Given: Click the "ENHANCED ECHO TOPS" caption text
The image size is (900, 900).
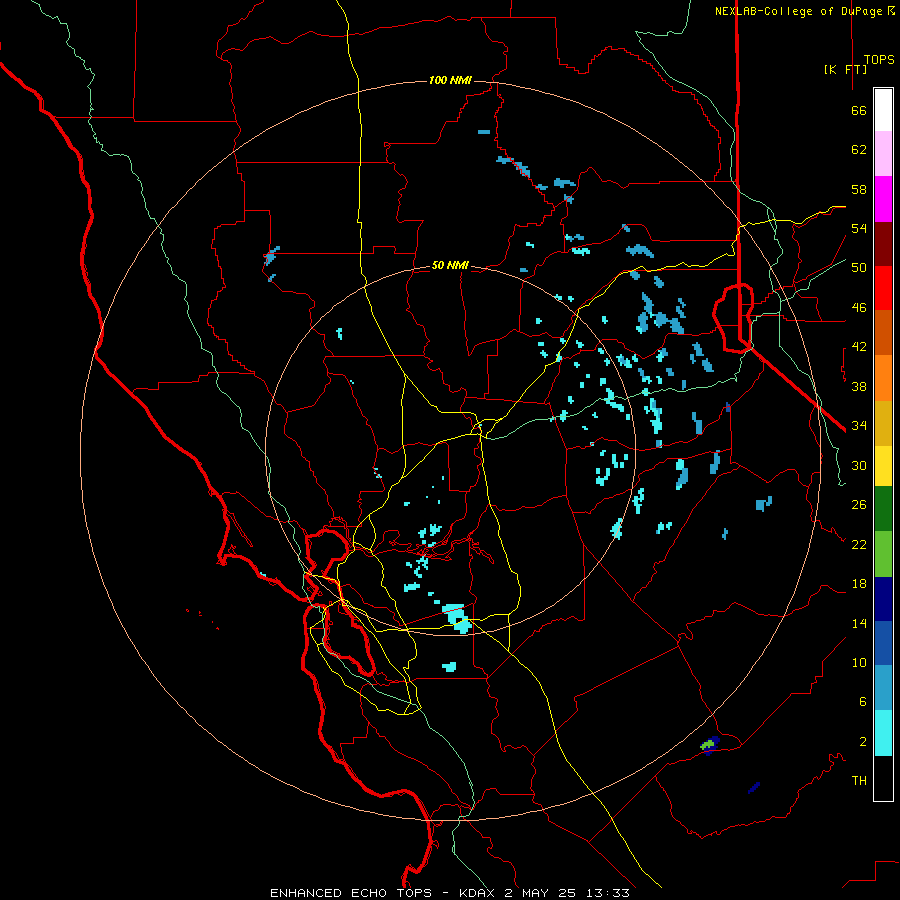Looking at the screenshot, I should click(x=351, y=893).
